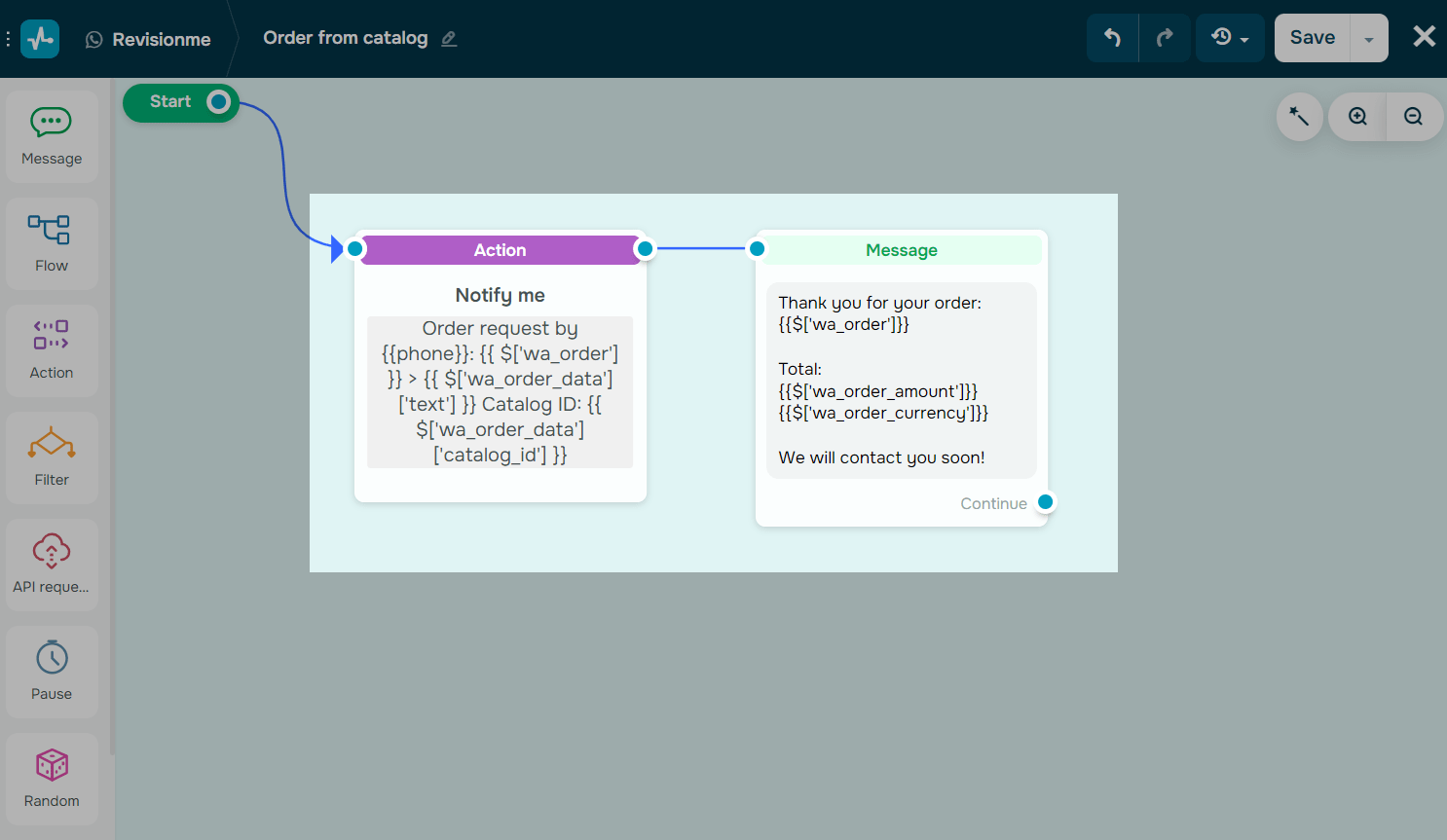Add an API request block
Viewport: 1447px width, 840px height.
52,565
